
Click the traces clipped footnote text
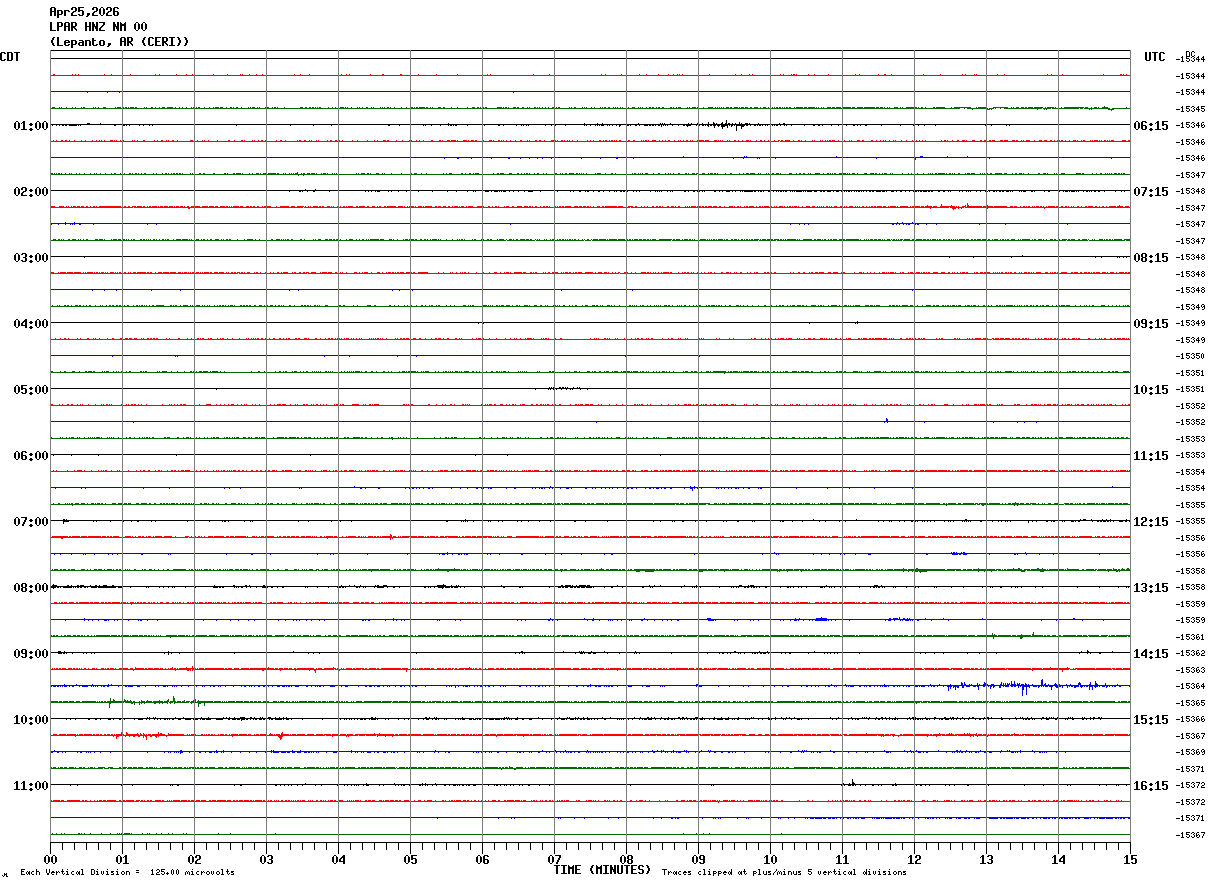click(784, 873)
